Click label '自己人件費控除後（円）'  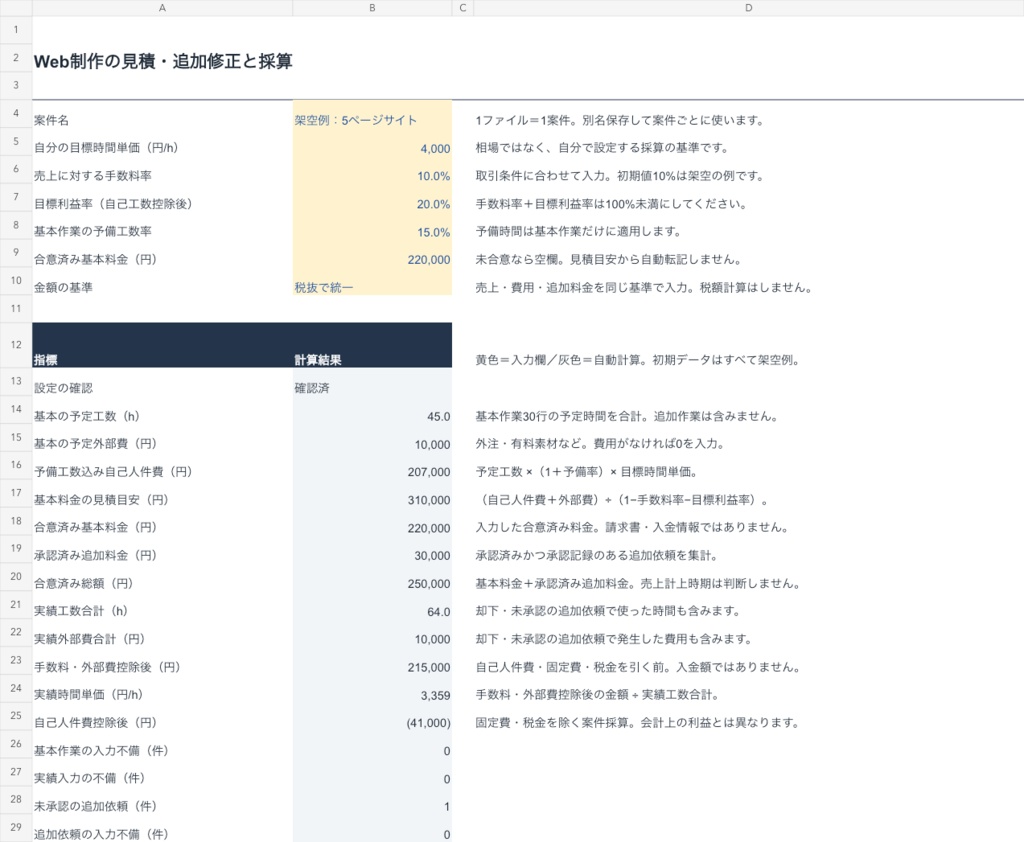95,722
